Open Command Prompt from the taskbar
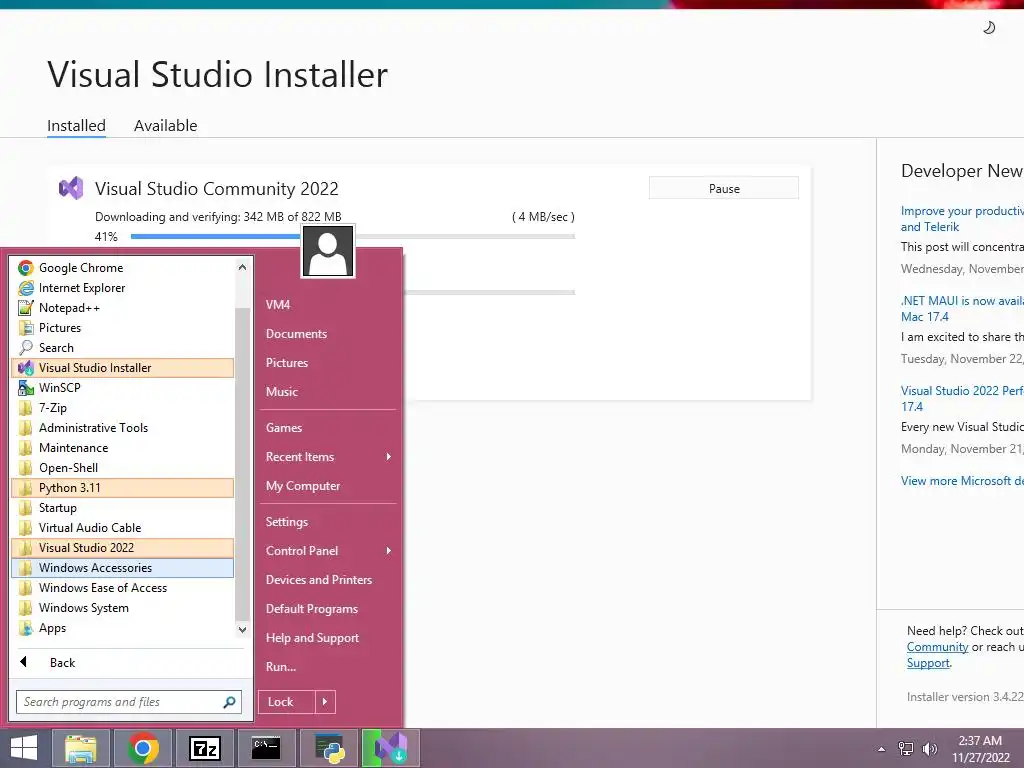Viewport: 1024px width, 768px height. (266, 748)
